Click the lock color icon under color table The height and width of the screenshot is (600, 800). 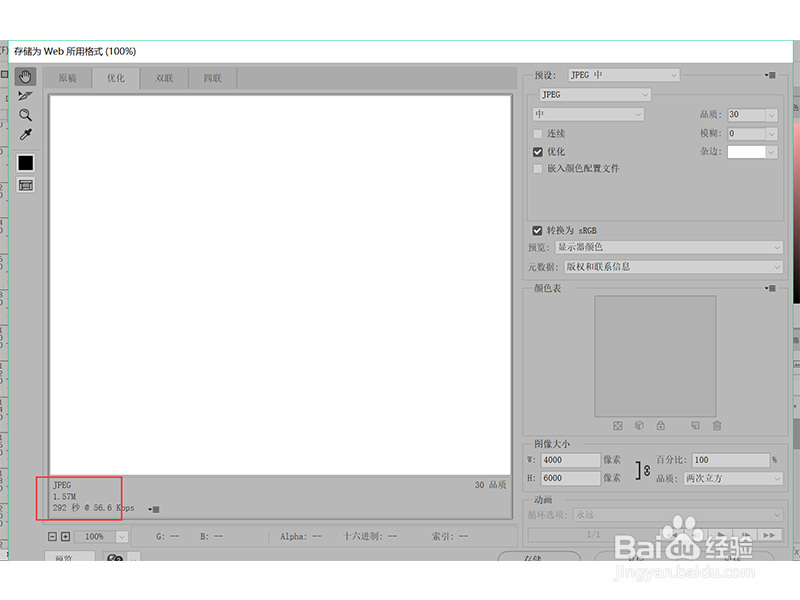661,426
